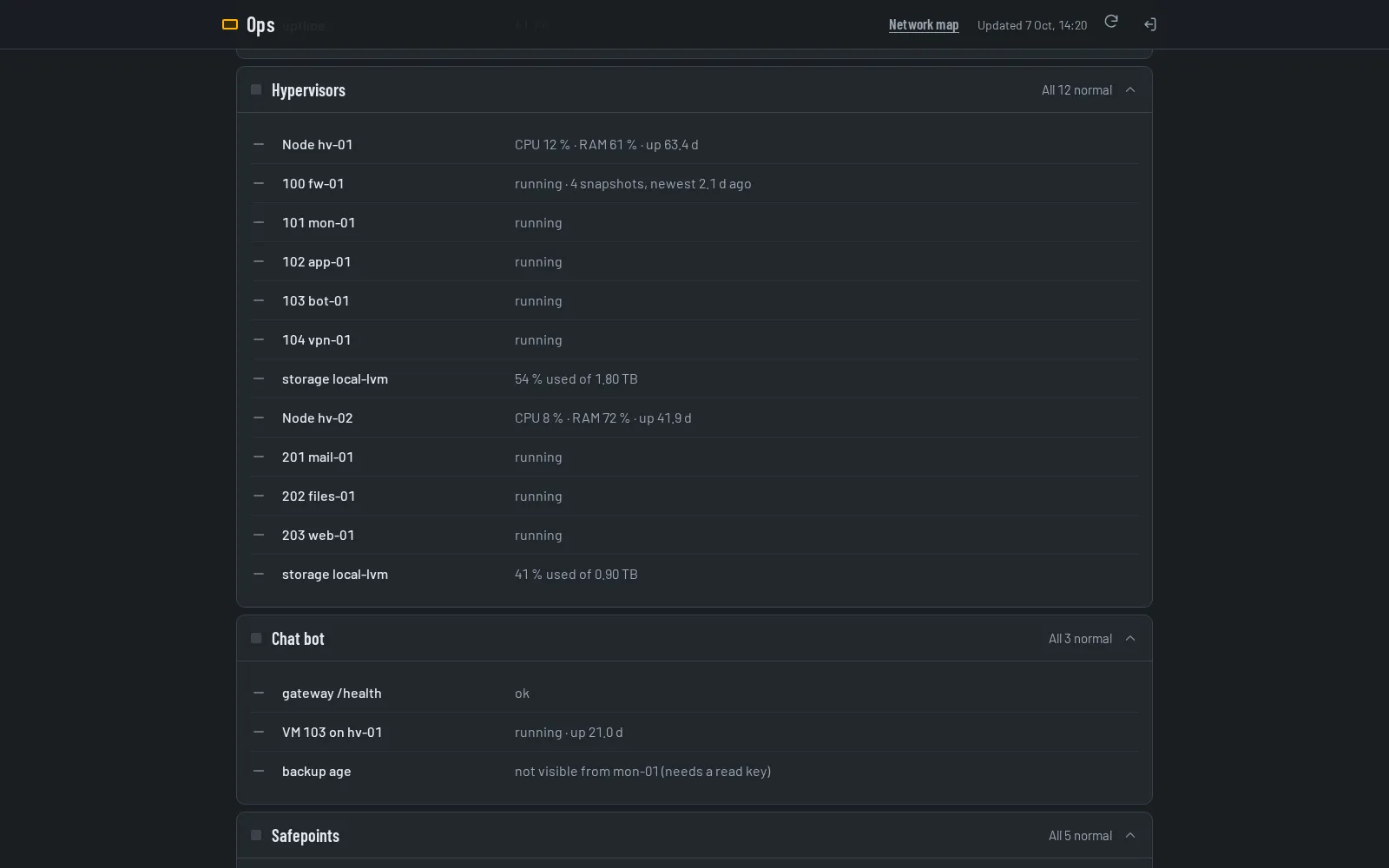Select the Node hv-01 row
Screen dimensions: 1389x868
(694, 144)
